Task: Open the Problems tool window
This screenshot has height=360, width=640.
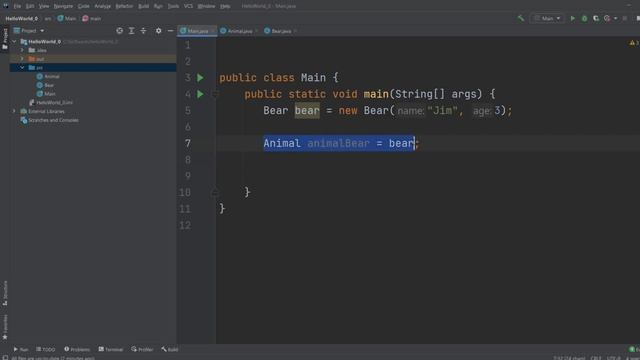Action: [x=77, y=349]
